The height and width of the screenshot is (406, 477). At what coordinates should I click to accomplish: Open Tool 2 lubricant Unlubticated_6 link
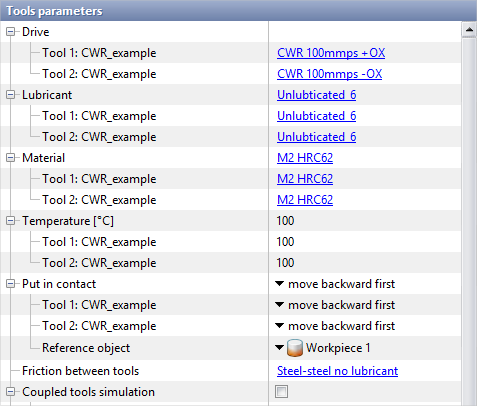click(316, 137)
